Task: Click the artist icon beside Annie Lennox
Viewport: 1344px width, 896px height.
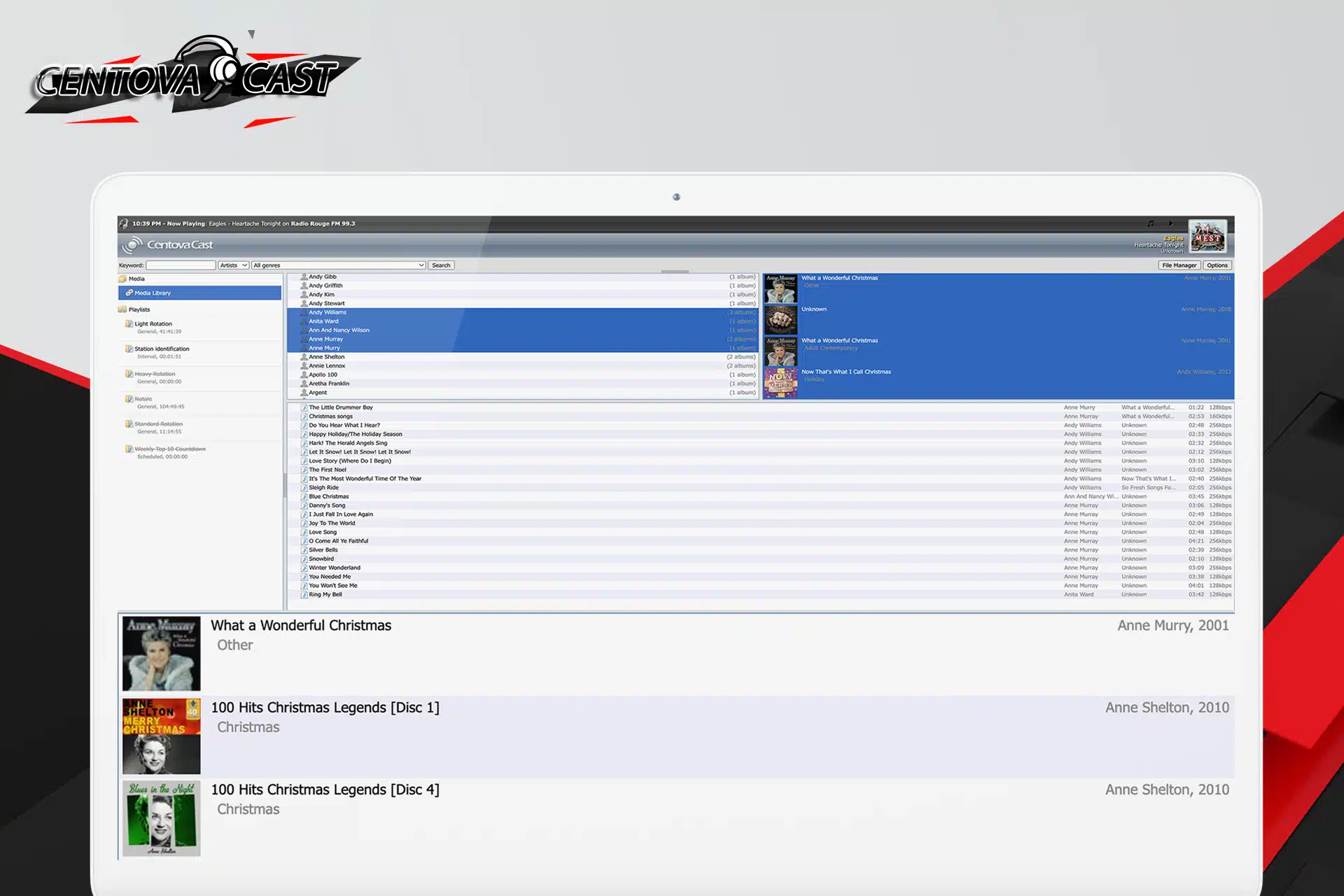Action: [304, 366]
